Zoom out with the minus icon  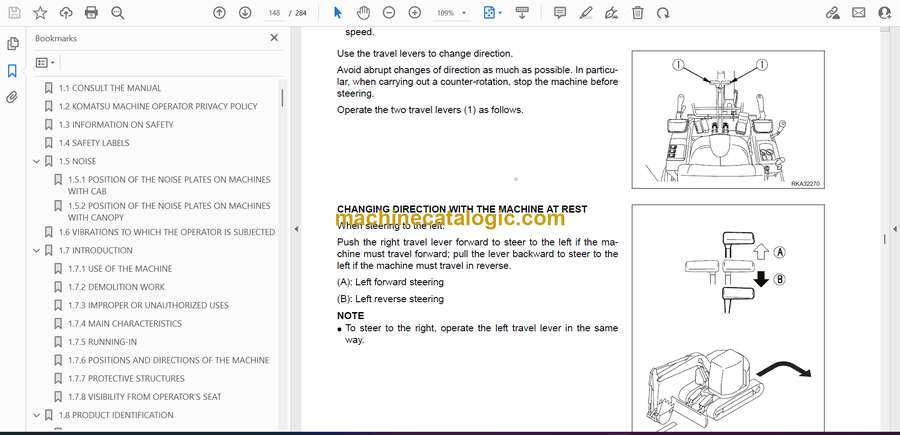coord(389,13)
